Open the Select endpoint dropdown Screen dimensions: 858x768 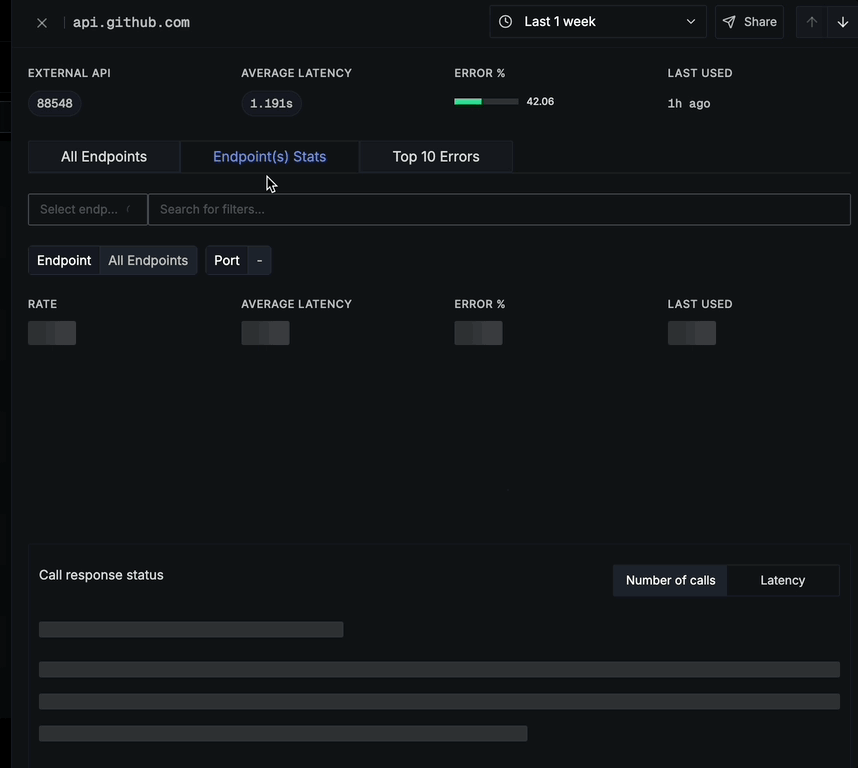[88, 210]
